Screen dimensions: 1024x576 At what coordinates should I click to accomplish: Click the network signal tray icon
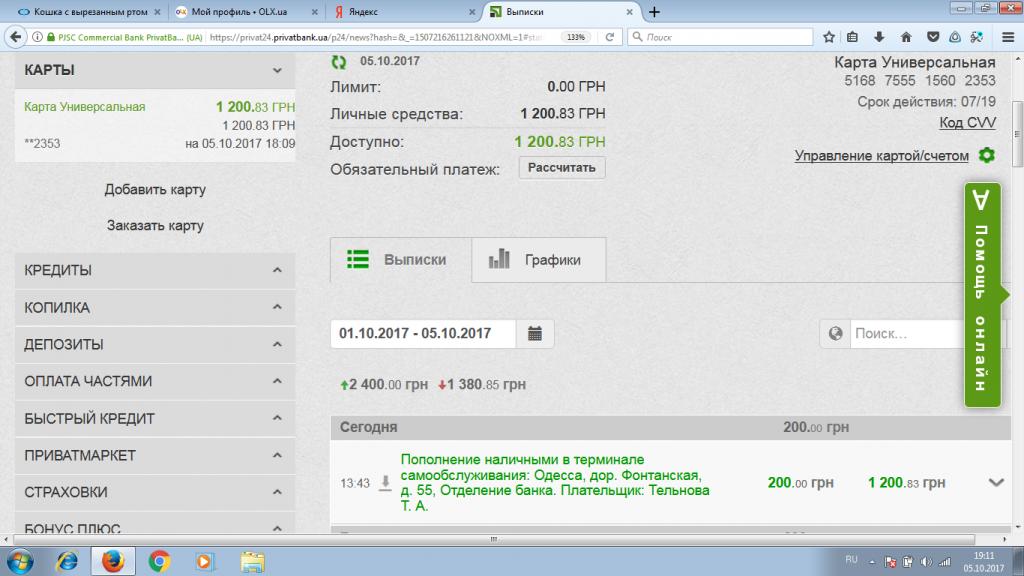945,562
